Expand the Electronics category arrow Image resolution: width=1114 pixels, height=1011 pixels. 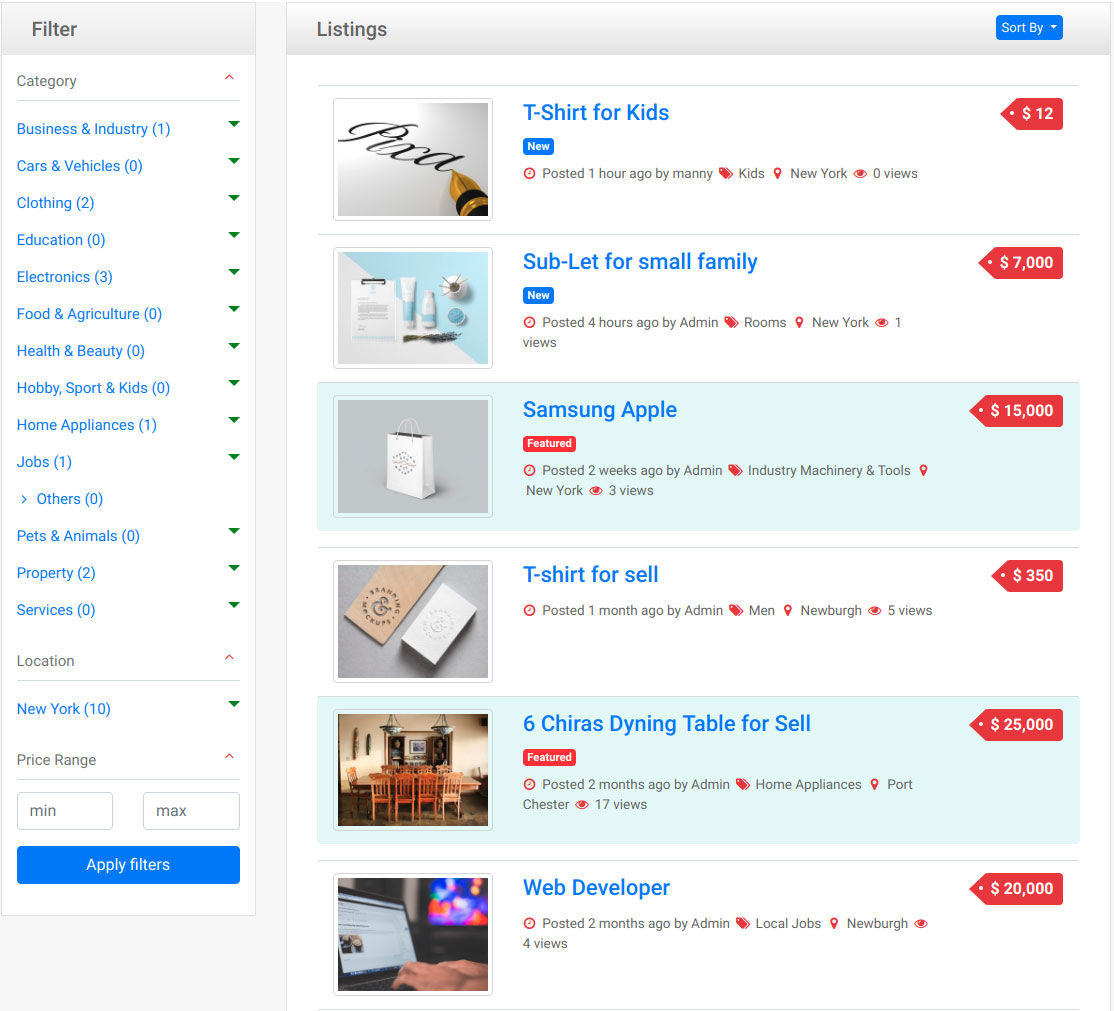pos(234,272)
